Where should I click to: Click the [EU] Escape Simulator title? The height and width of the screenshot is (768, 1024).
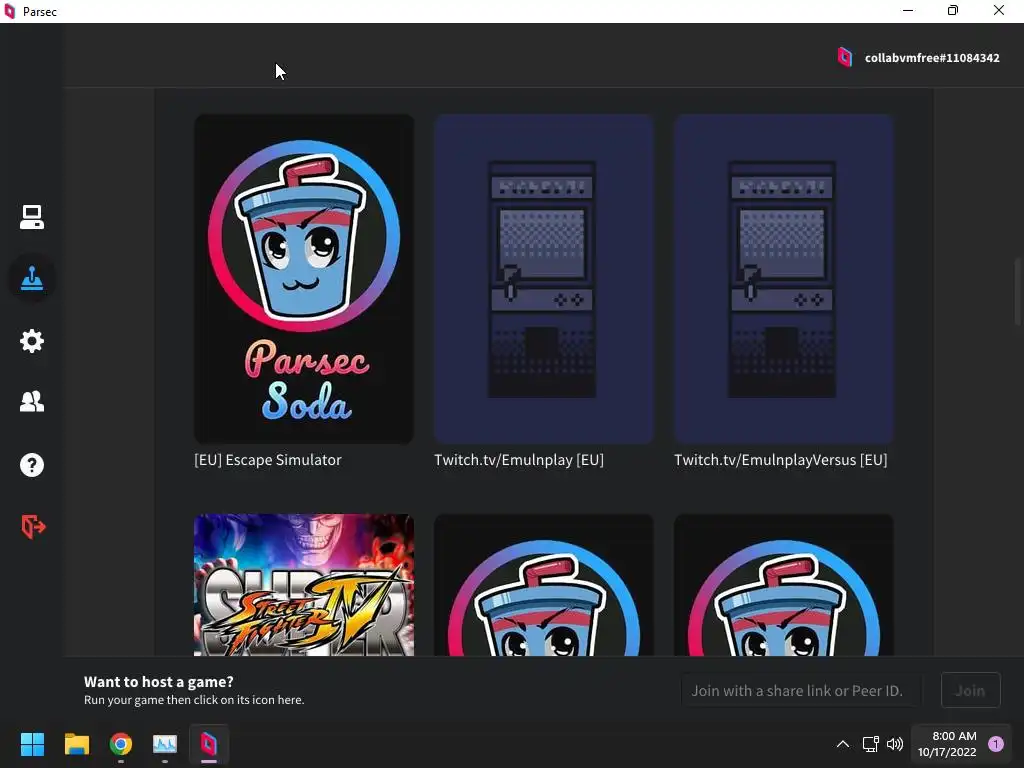(268, 460)
